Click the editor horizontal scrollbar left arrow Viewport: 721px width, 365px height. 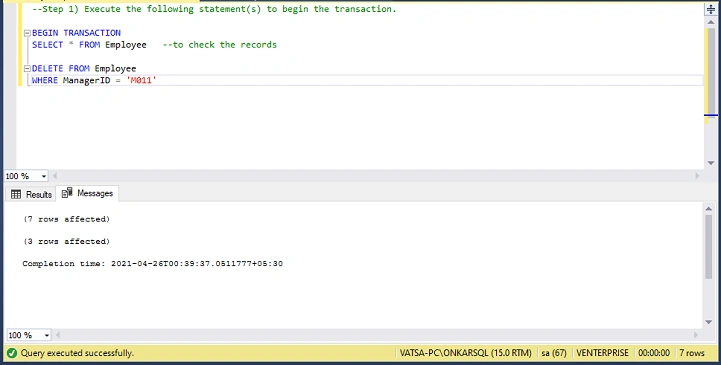55,176
